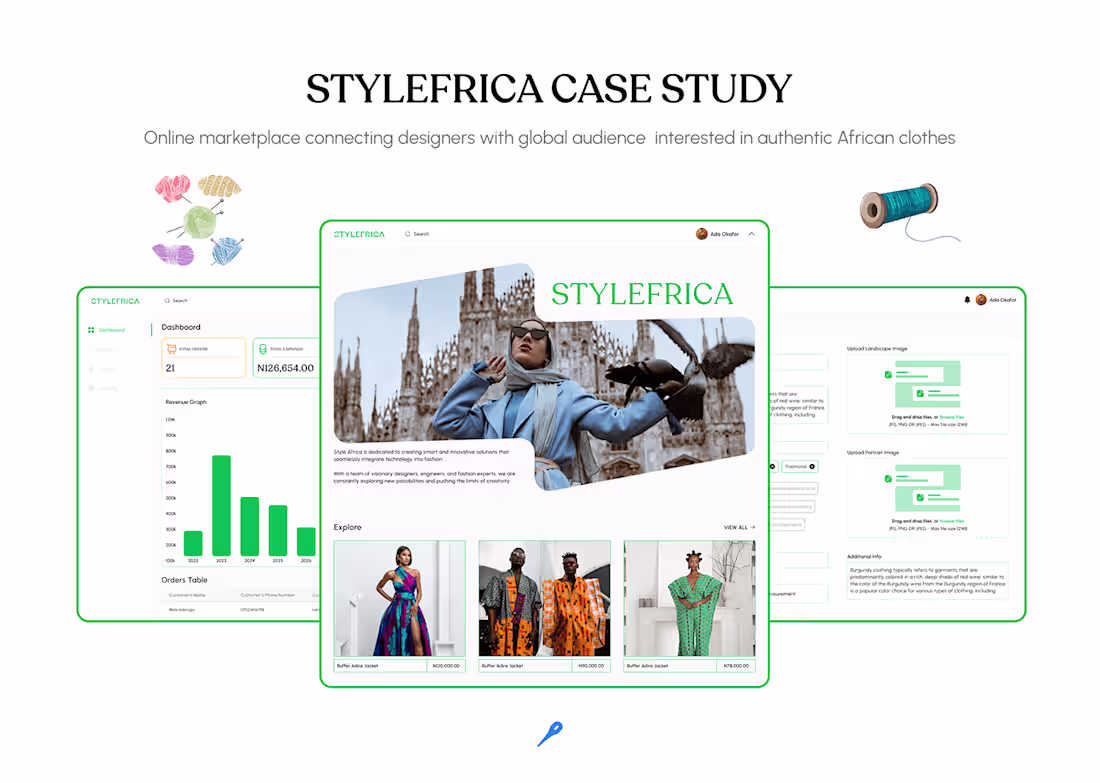Click Ada Okafor's profile avatar
Viewport: 1100px width, 783px height.
(x=700, y=233)
